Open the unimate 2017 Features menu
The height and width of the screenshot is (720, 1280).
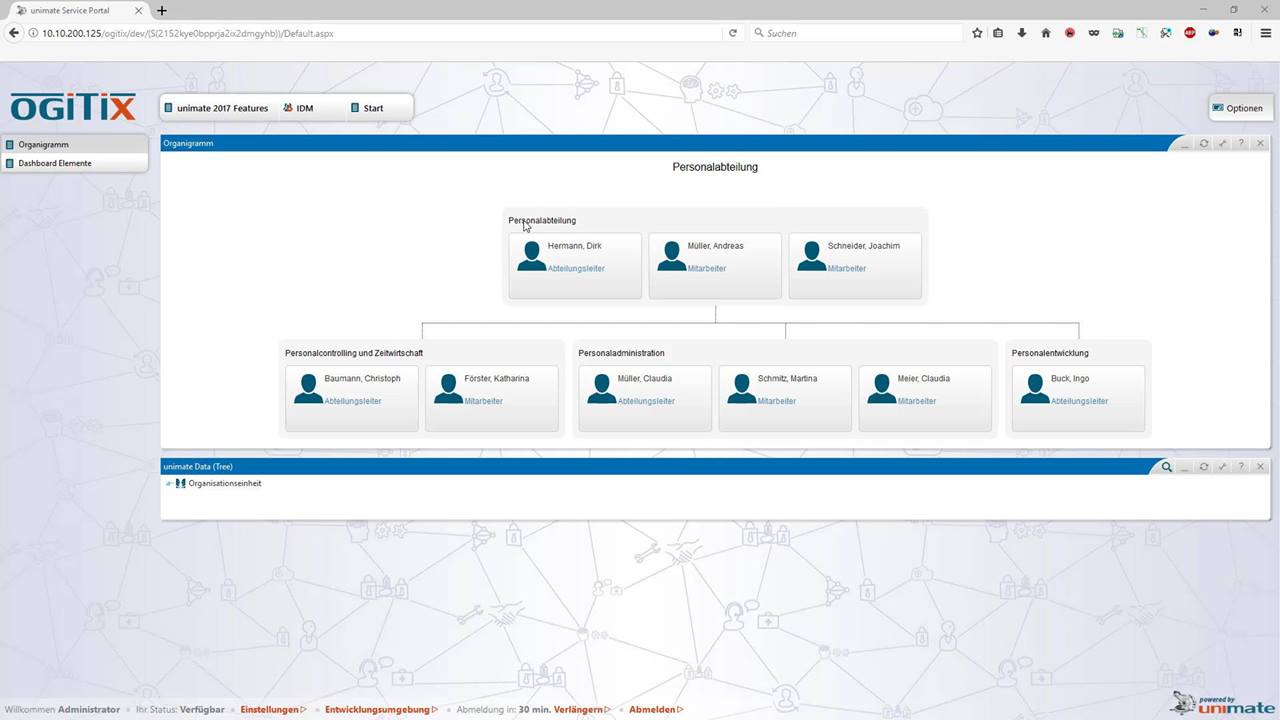pos(216,108)
